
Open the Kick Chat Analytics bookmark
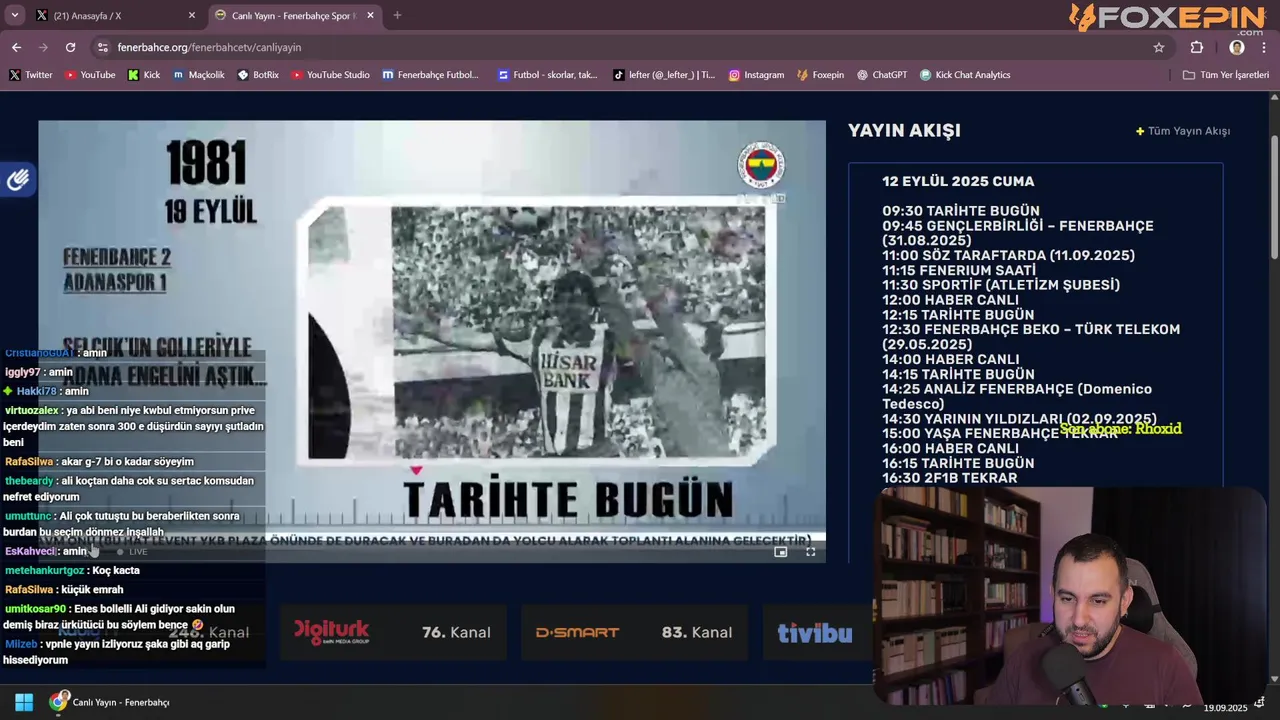pyautogui.click(x=964, y=75)
